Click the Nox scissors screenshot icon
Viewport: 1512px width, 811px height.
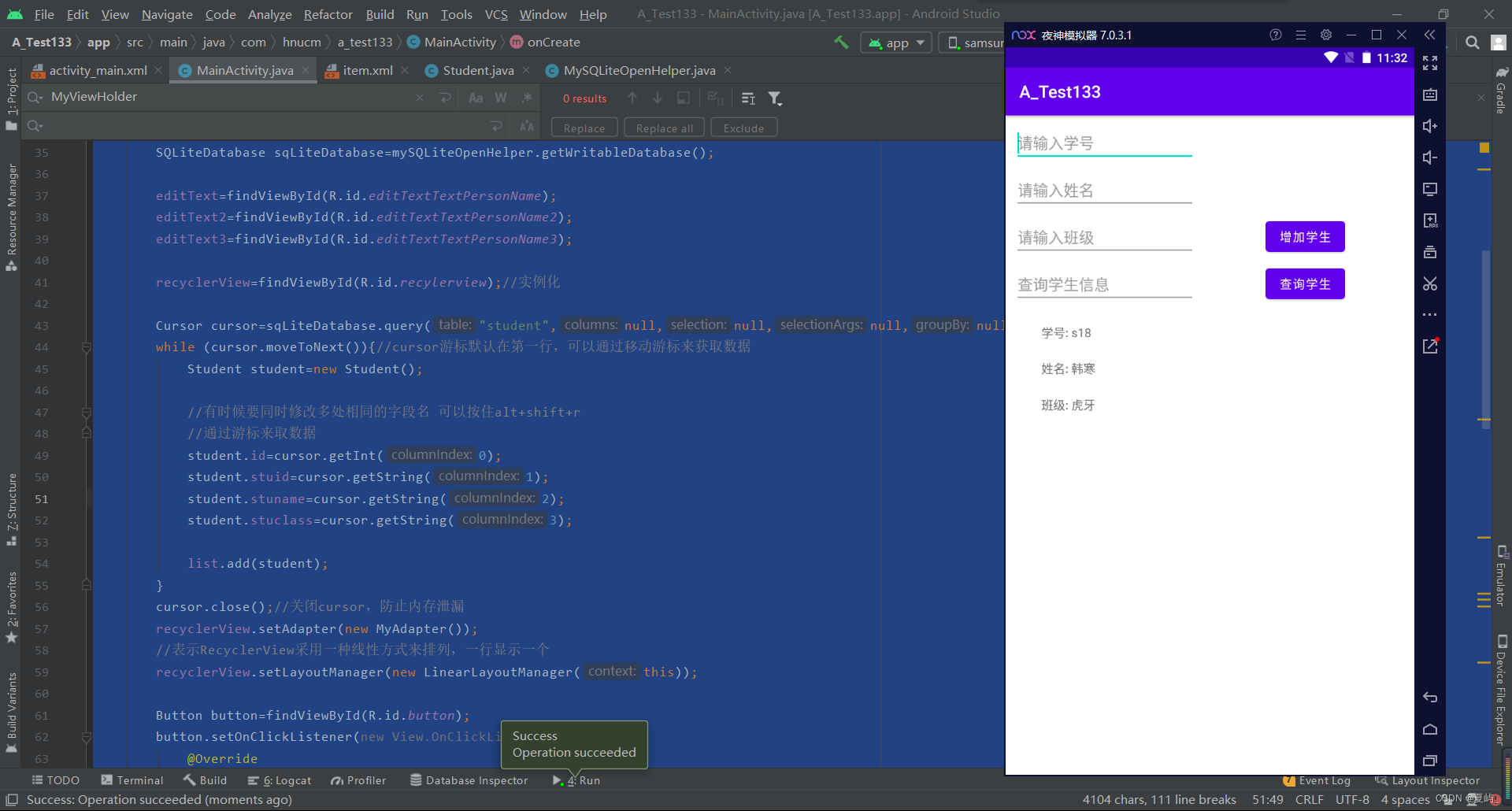(1430, 283)
